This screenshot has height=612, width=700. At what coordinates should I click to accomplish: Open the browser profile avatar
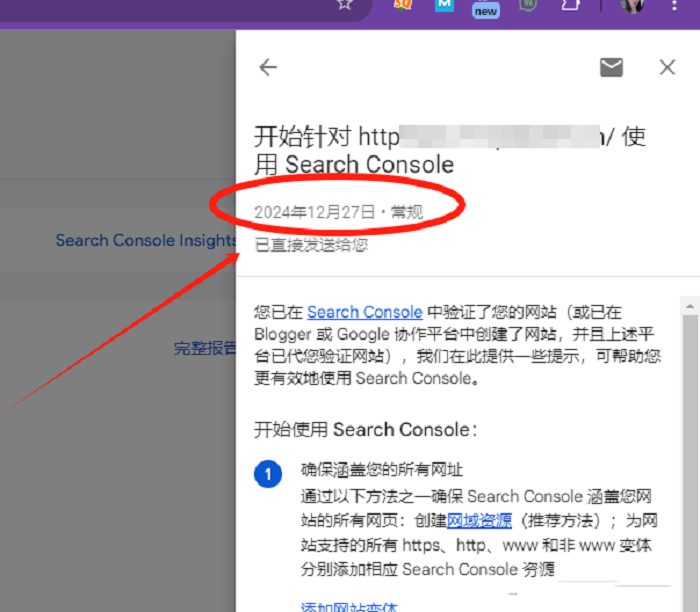pyautogui.click(x=632, y=5)
